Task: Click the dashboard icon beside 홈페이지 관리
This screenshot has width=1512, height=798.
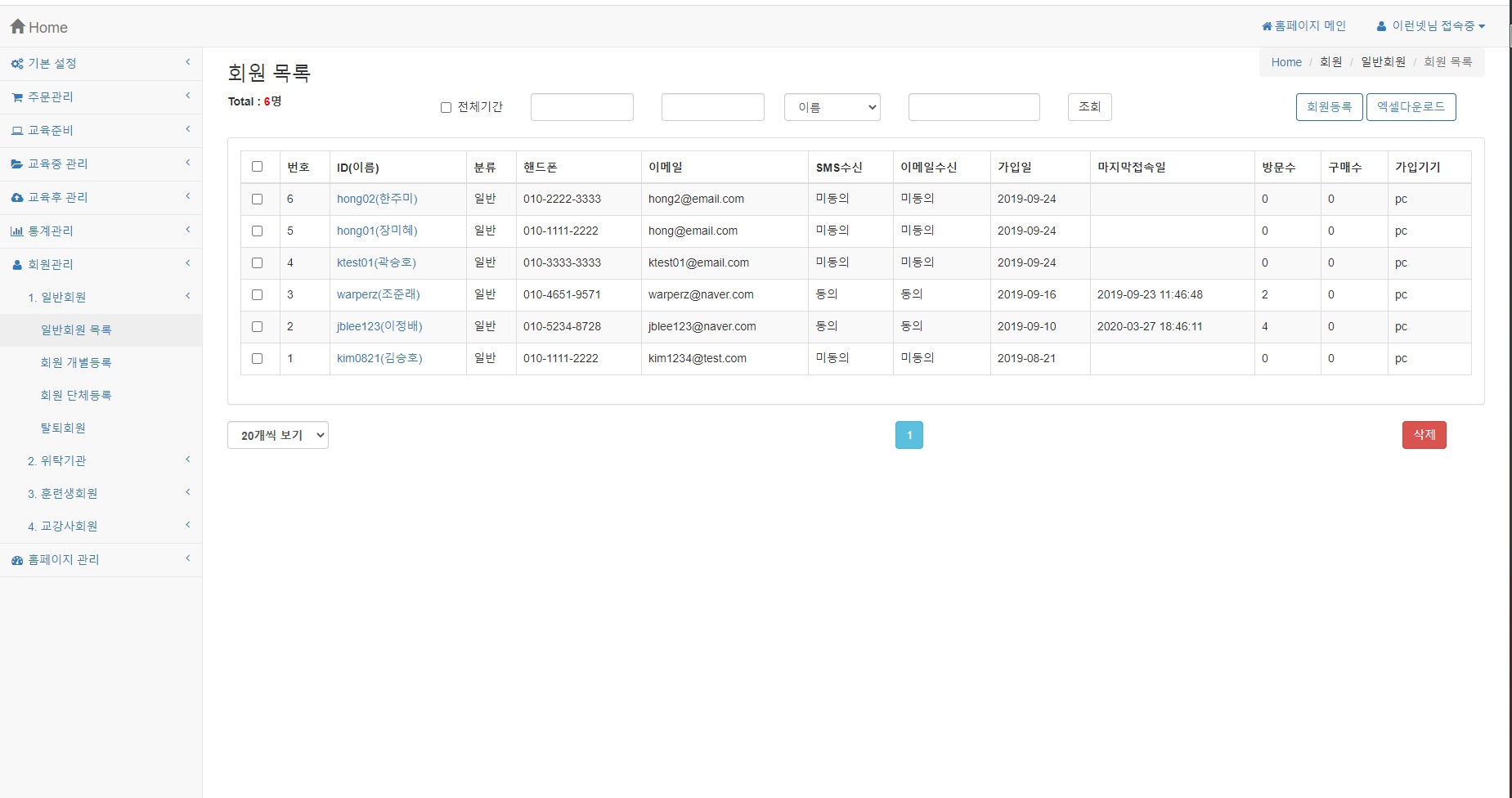Action: tap(17, 560)
